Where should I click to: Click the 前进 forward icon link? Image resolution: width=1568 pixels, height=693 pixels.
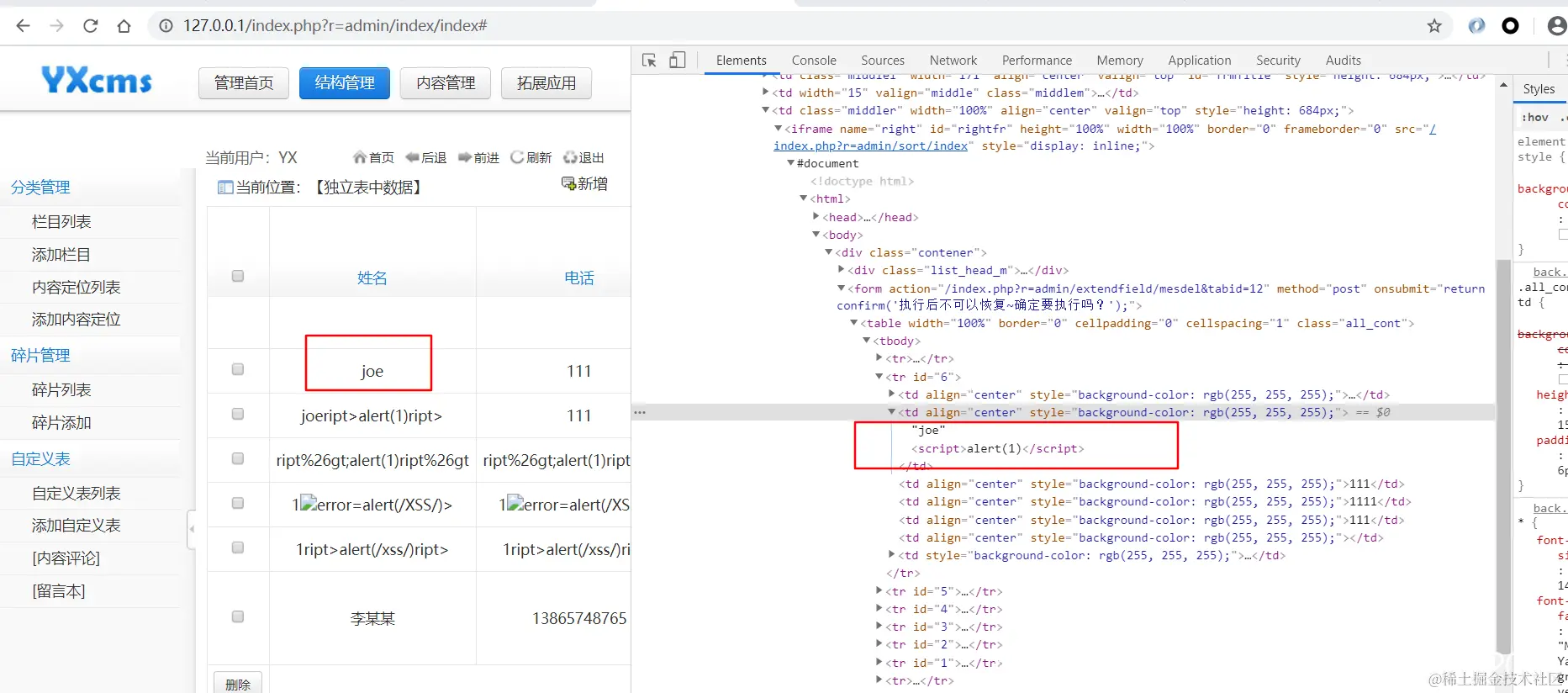[x=479, y=157]
